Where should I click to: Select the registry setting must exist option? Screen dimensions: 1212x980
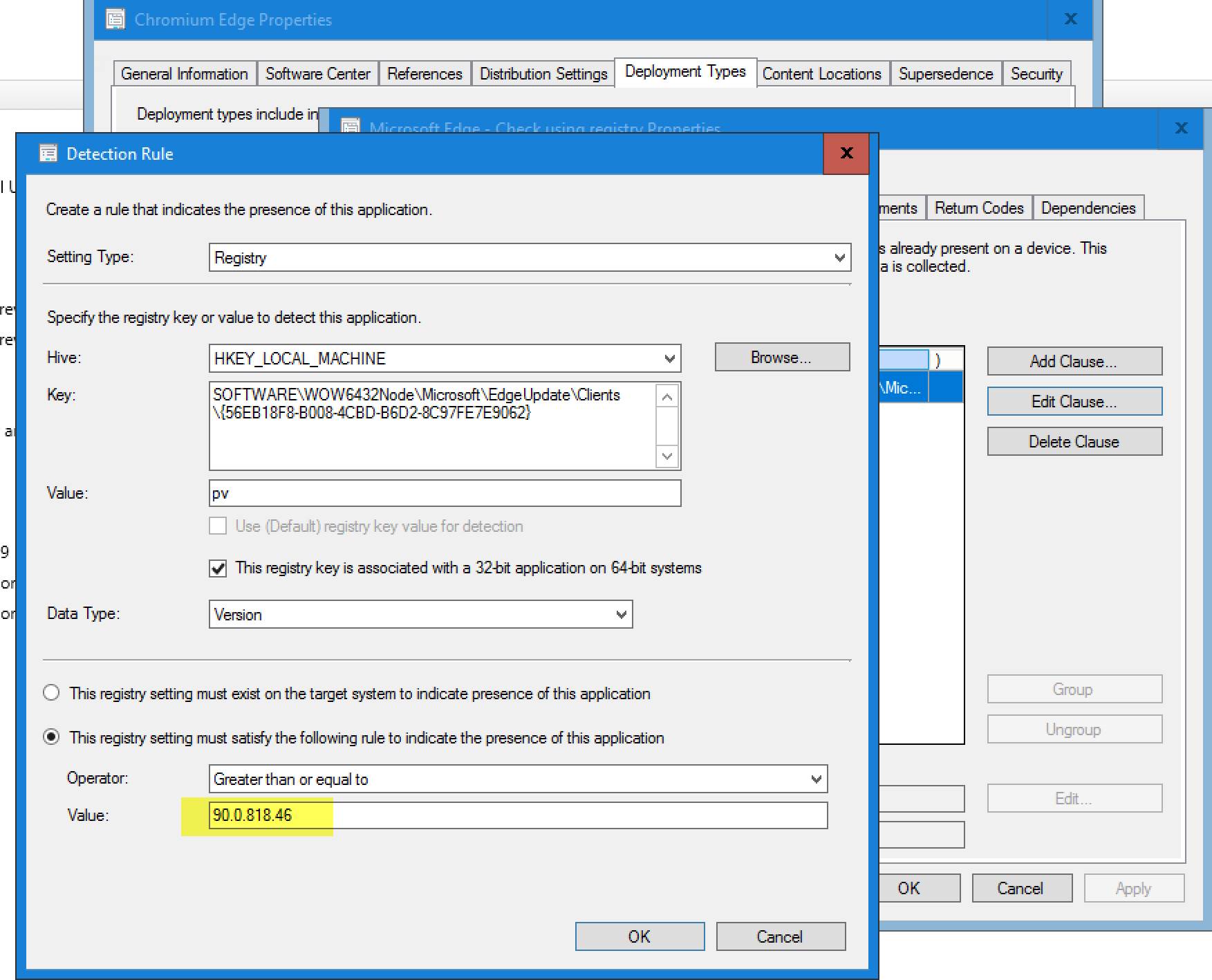51,693
